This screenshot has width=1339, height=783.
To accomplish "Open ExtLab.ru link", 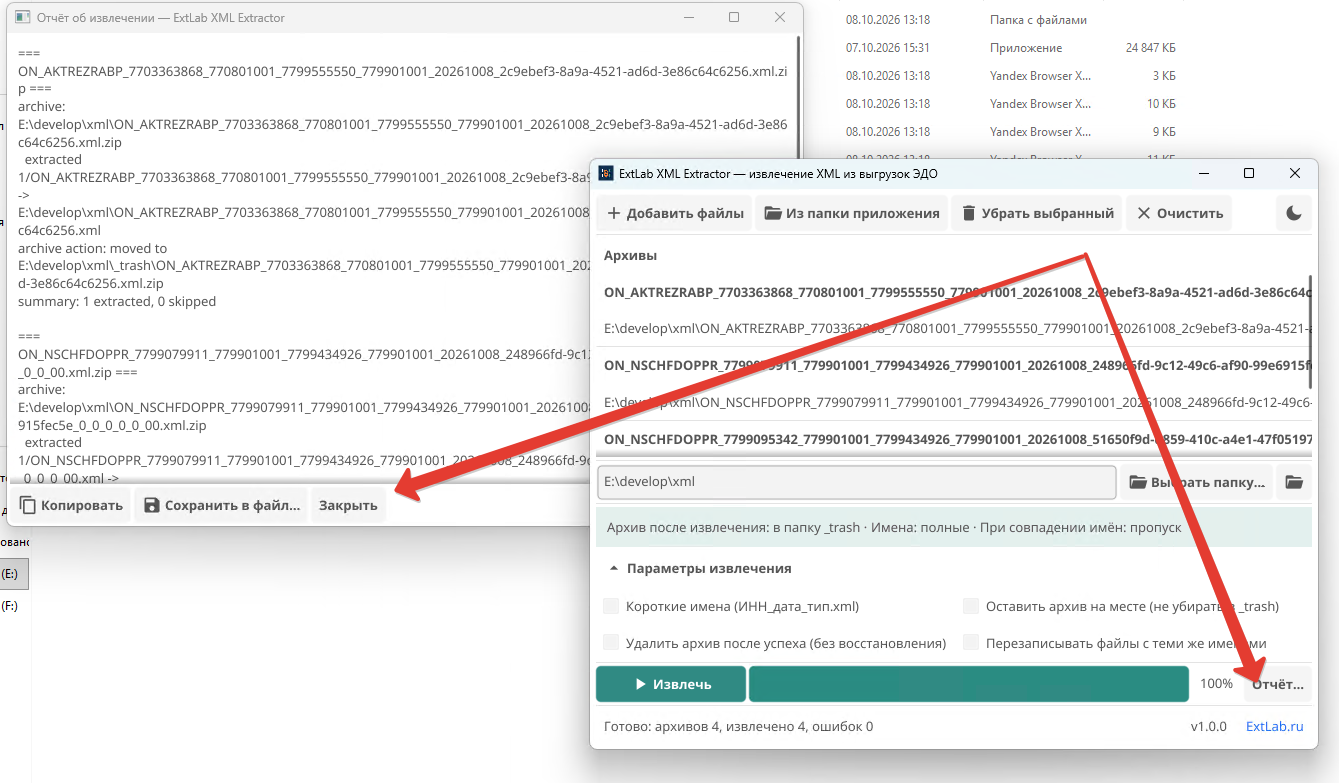I will click(1274, 727).
